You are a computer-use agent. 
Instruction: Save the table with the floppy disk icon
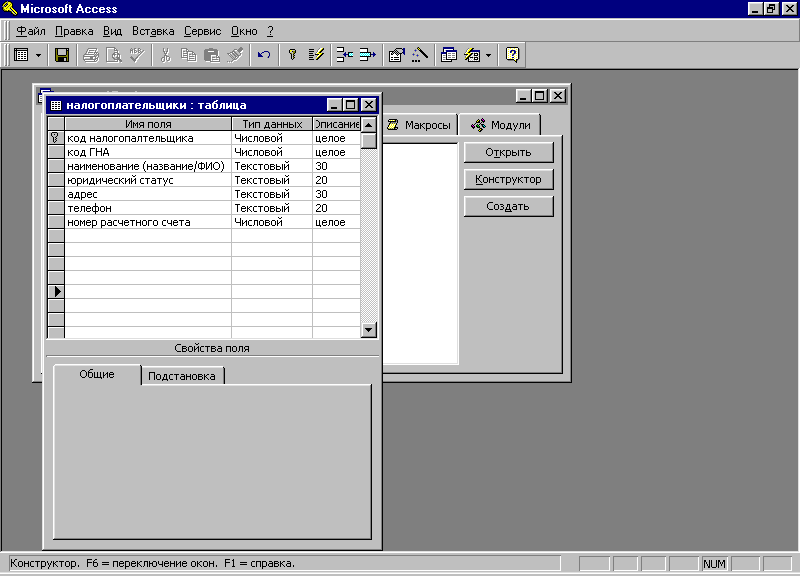pyautogui.click(x=62, y=55)
